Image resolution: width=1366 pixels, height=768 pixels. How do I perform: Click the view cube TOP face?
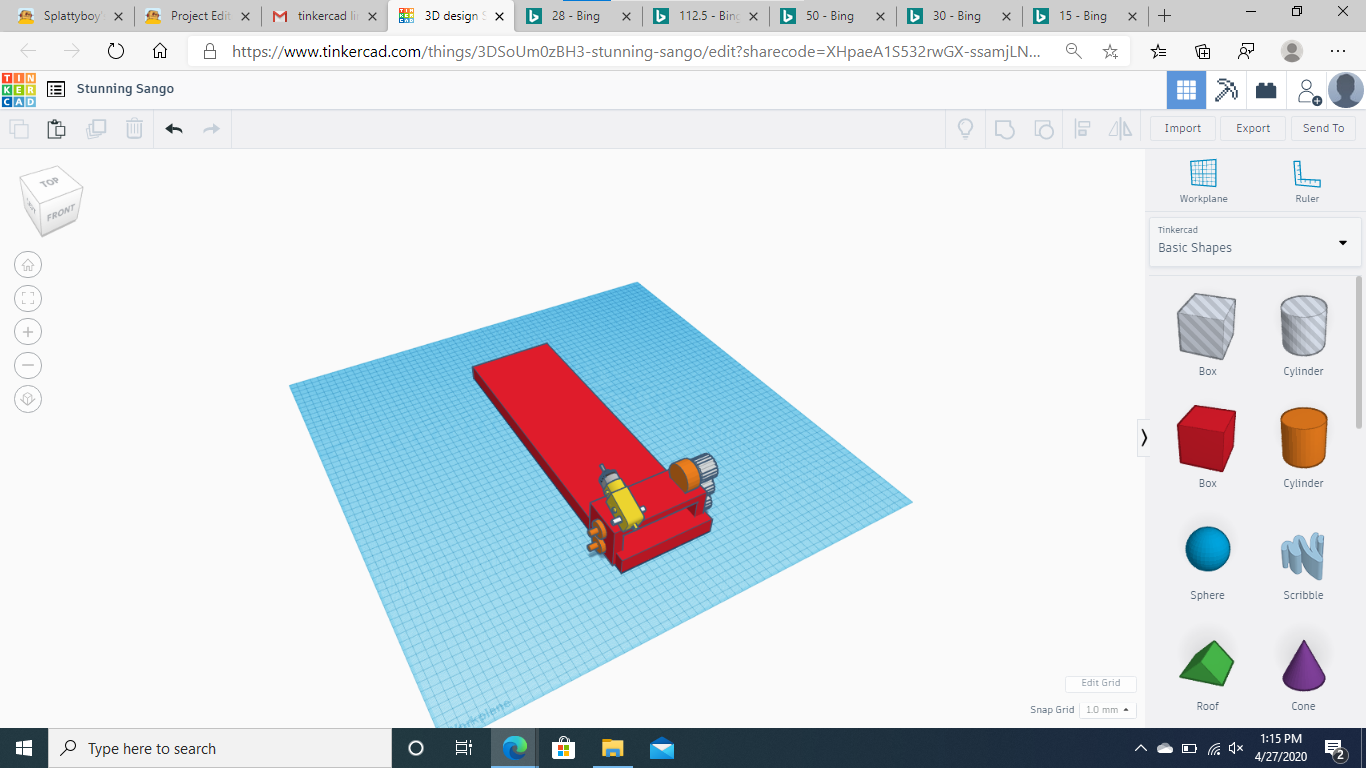pos(49,182)
